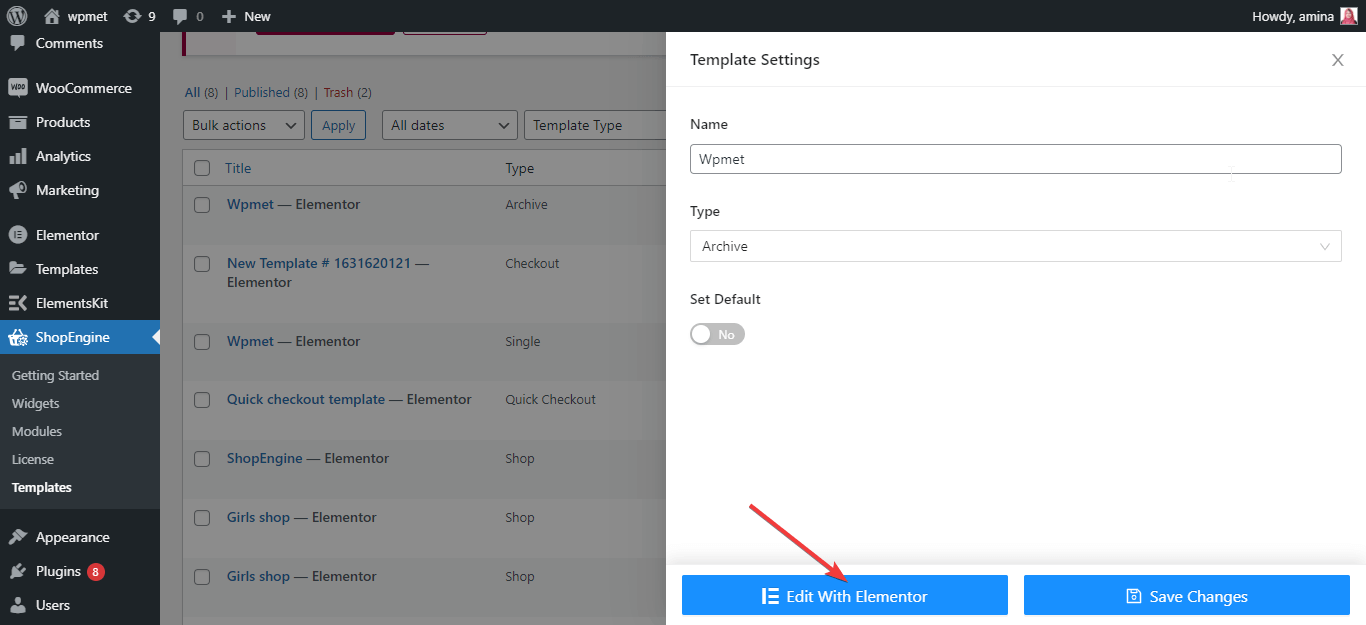This screenshot has height=625, width=1366.
Task: Click the Comments sidebar icon
Action: click(x=18, y=43)
